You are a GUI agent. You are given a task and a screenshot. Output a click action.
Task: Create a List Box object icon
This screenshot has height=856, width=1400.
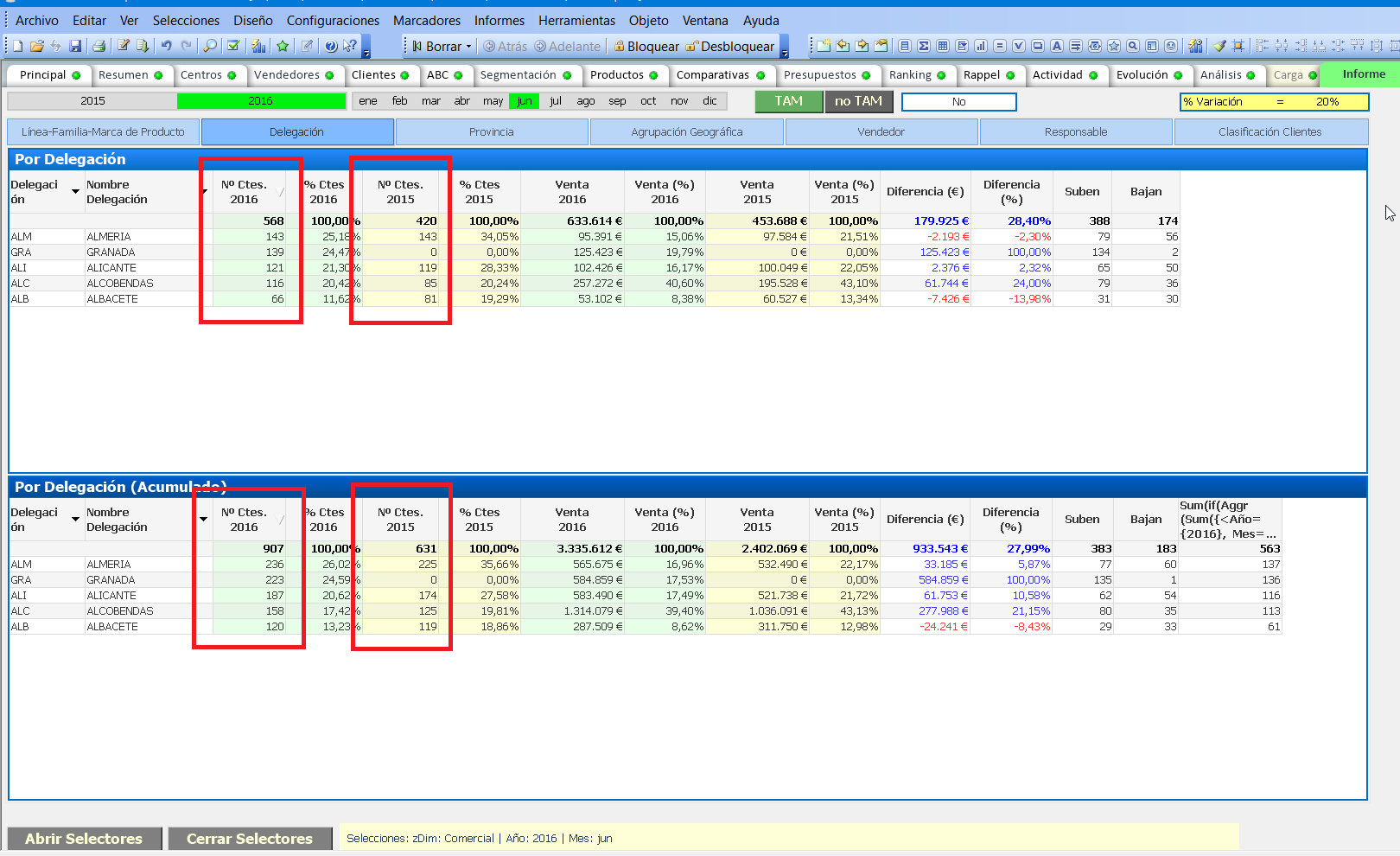[x=905, y=46]
